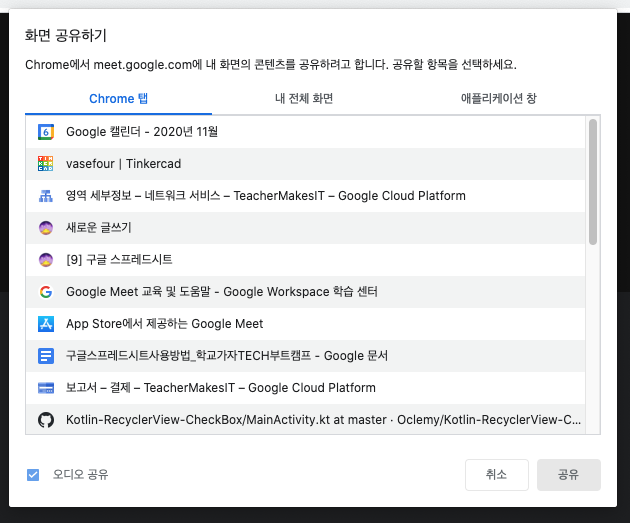Click the purple icon beside 새로운 글쓰기

(46, 228)
